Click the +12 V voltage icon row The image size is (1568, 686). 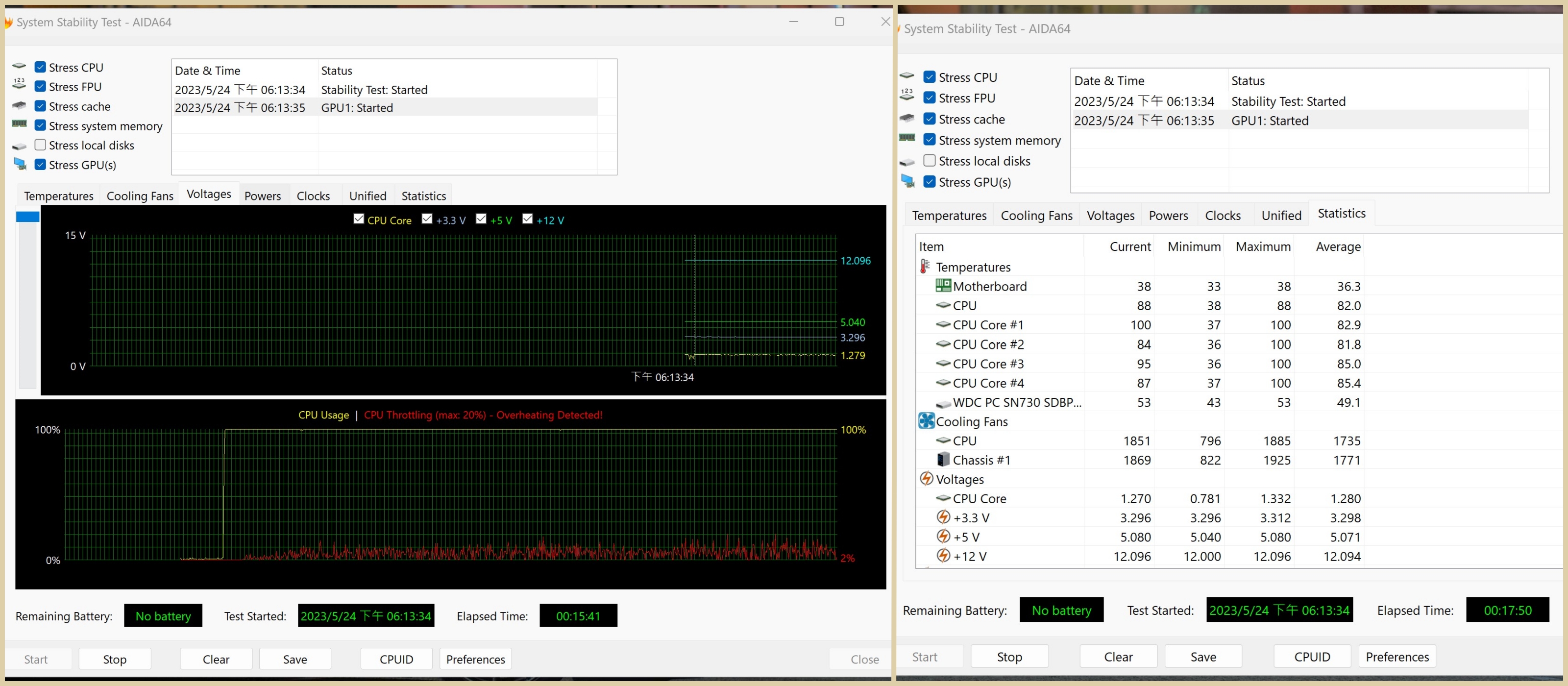943,556
